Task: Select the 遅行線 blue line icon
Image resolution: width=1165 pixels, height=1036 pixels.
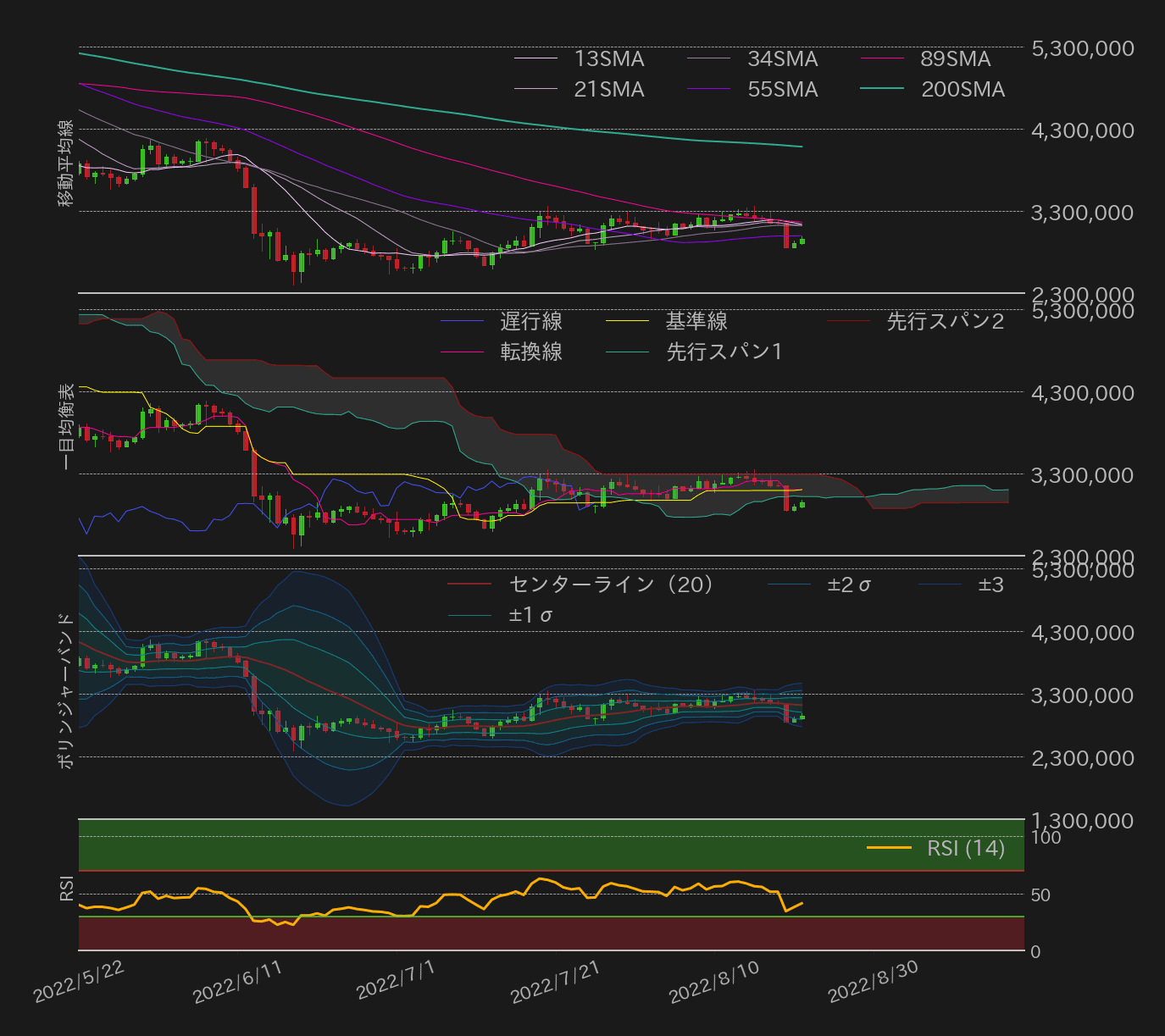Action: click(x=463, y=322)
